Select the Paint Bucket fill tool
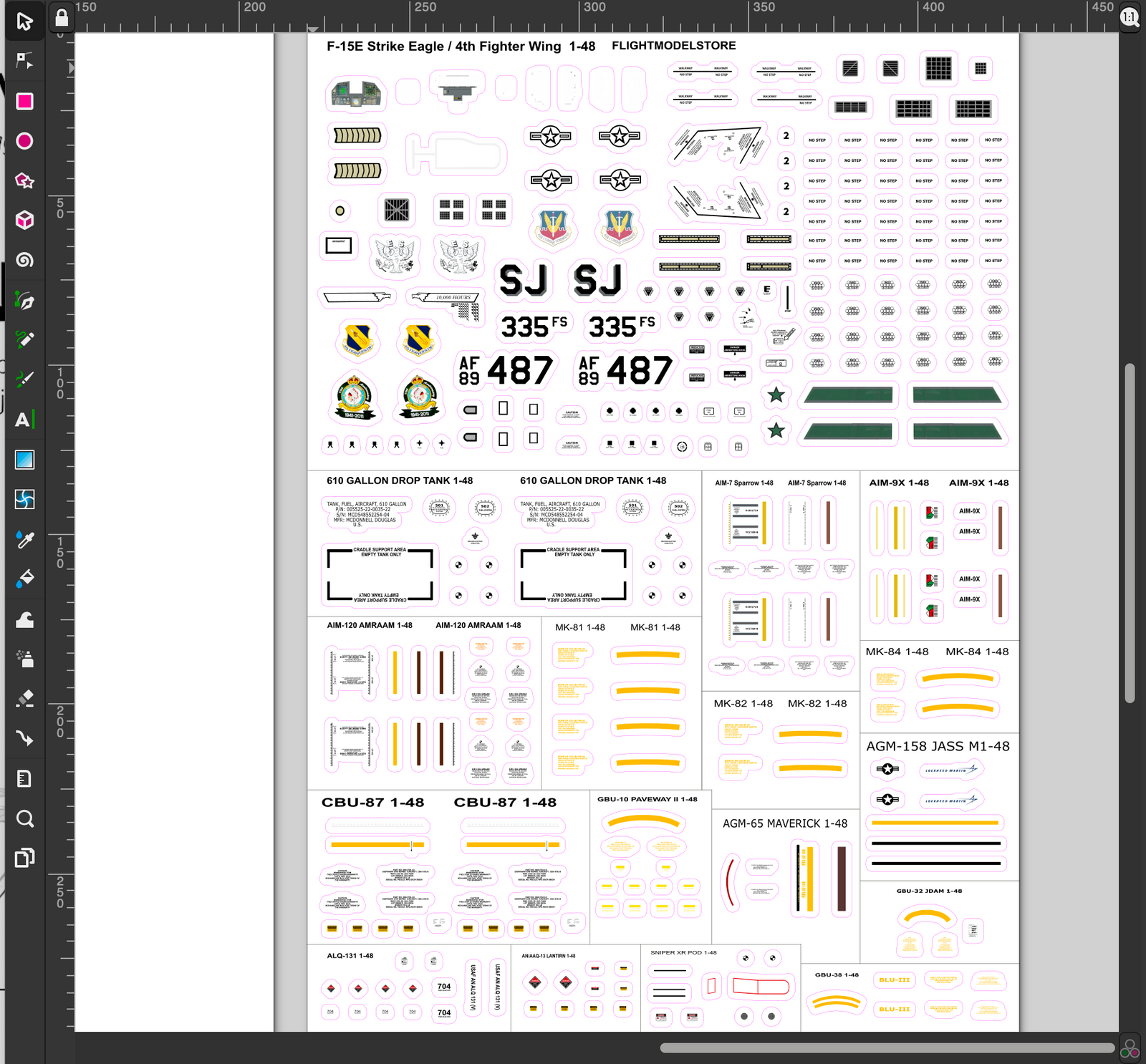Viewport: 1146px width, 1064px height. (x=24, y=579)
